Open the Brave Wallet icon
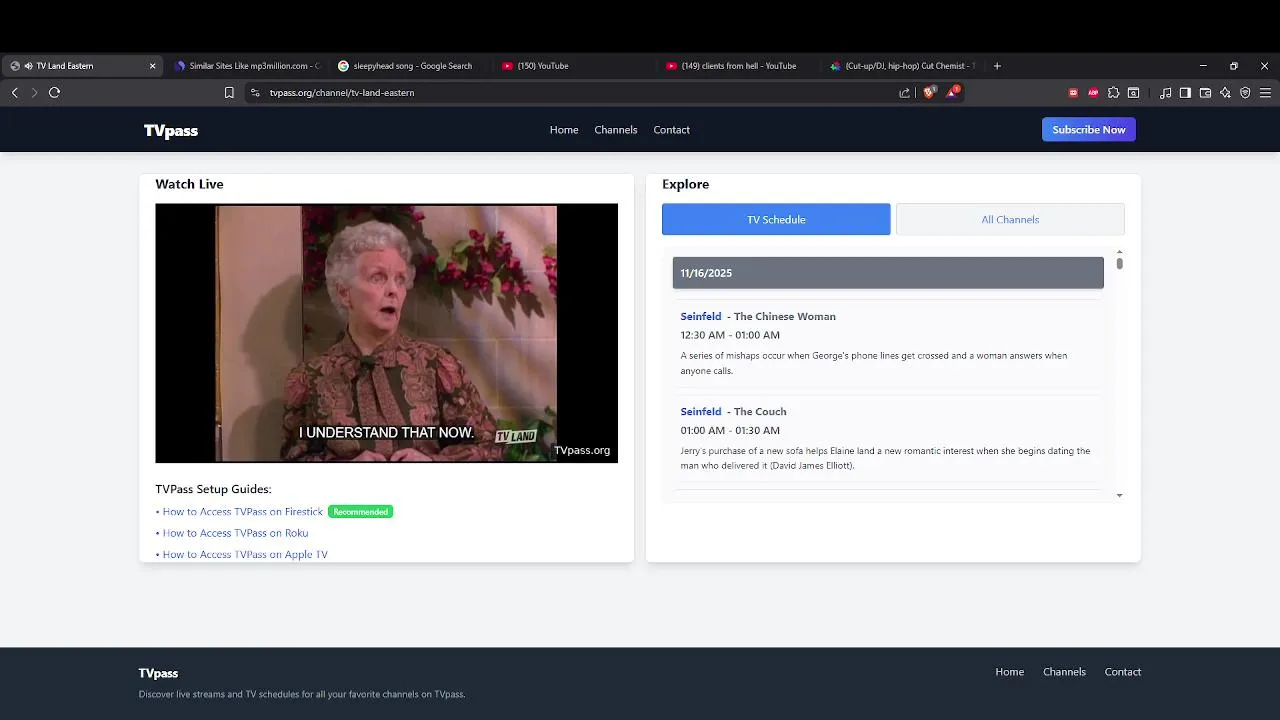This screenshot has height=720, width=1280. 1205,92
